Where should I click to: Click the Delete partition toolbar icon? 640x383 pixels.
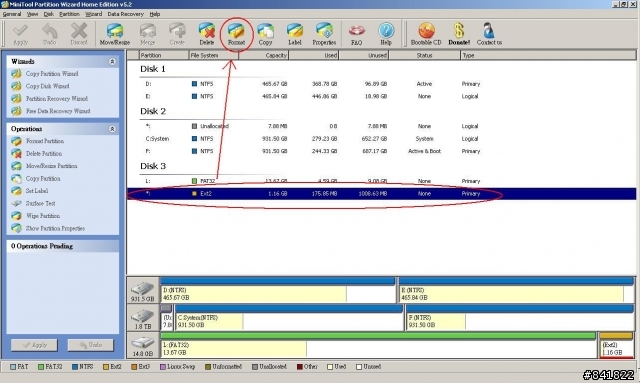pos(207,34)
